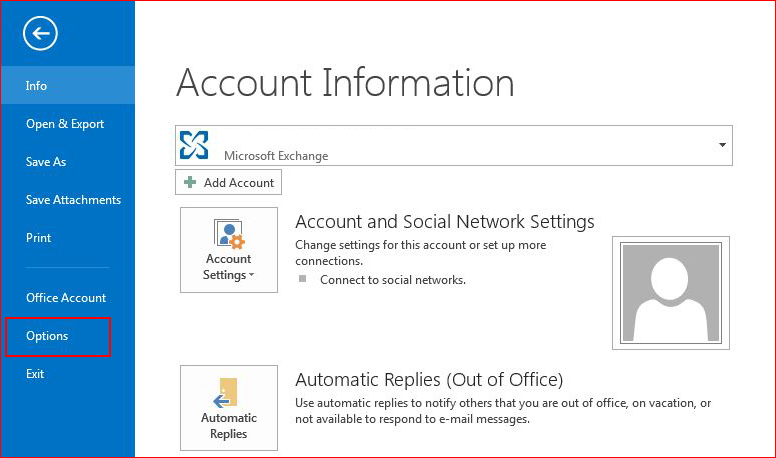Expand the account selection dropdown arrow
The width and height of the screenshot is (776, 458).
[722, 145]
